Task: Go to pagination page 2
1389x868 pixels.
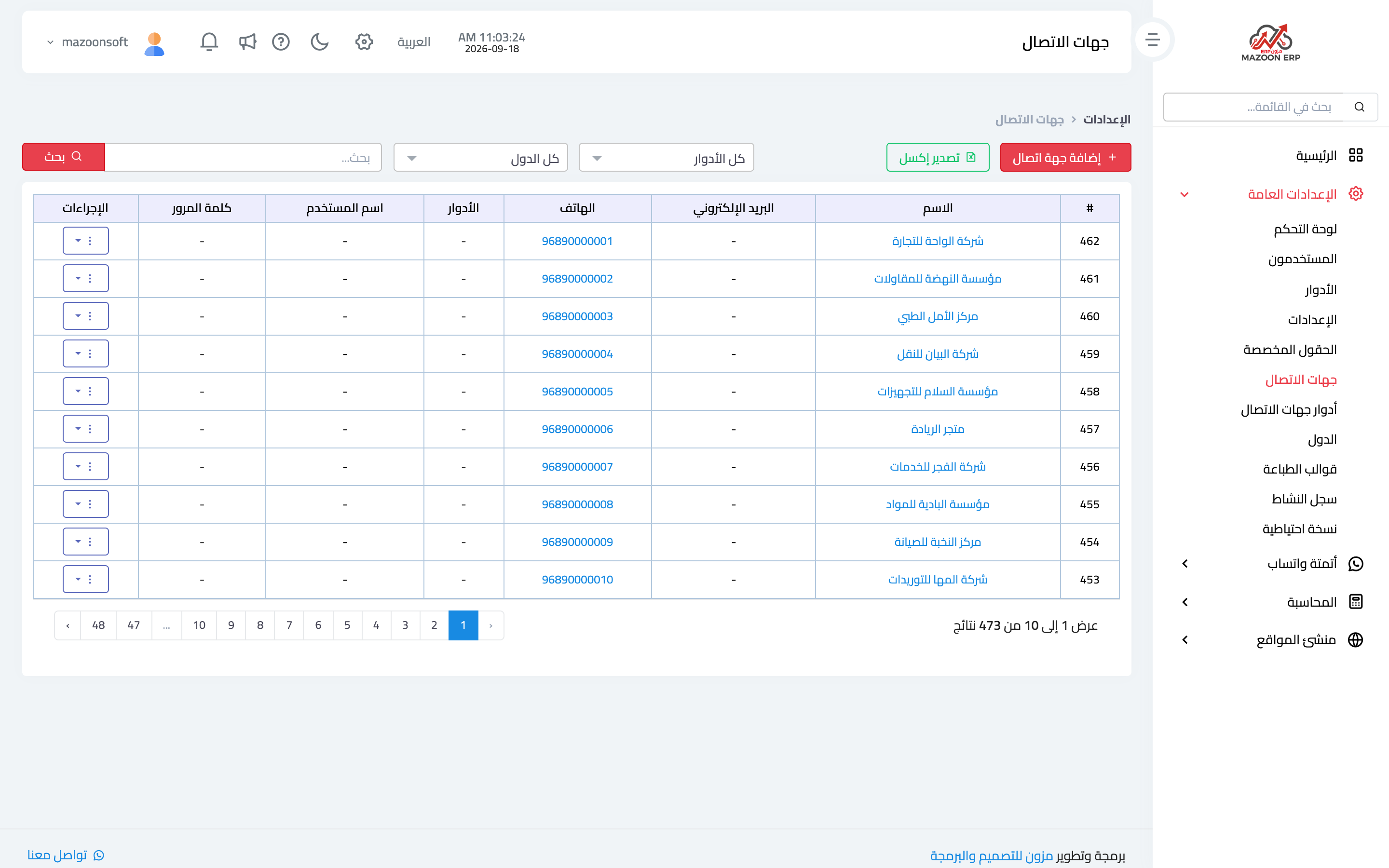Action: [x=434, y=625]
